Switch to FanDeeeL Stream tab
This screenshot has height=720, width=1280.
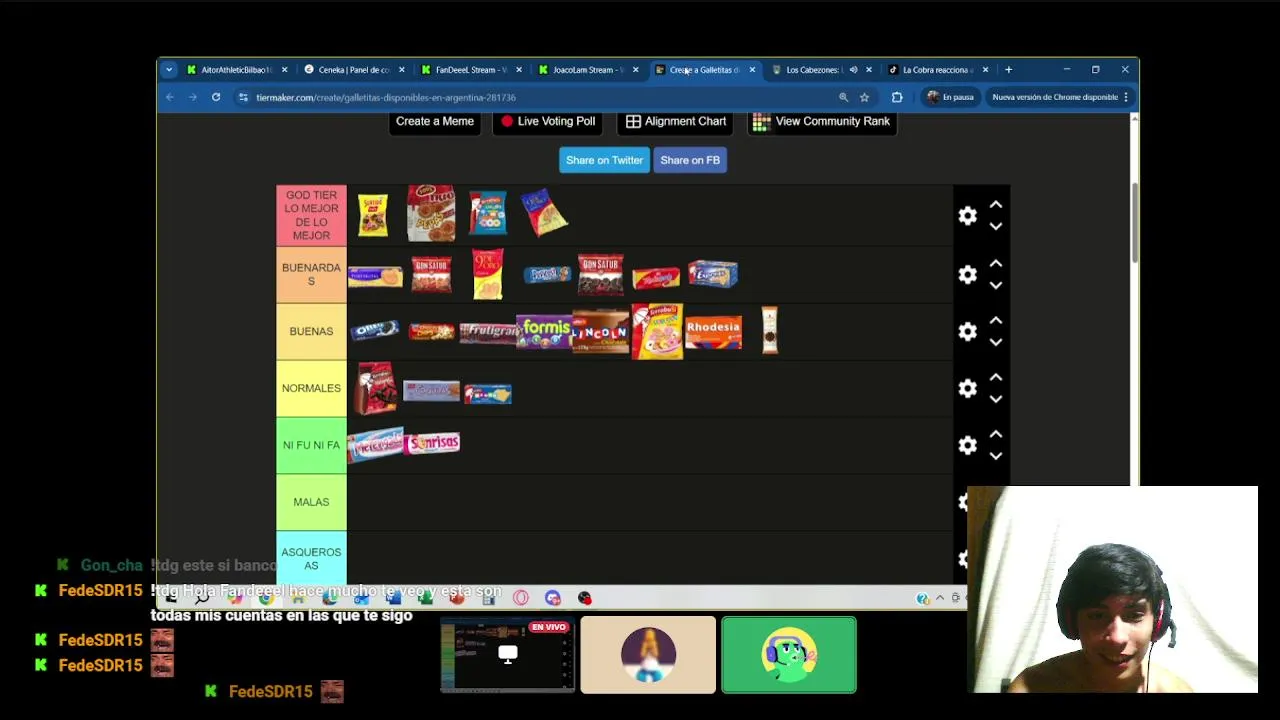click(470, 70)
